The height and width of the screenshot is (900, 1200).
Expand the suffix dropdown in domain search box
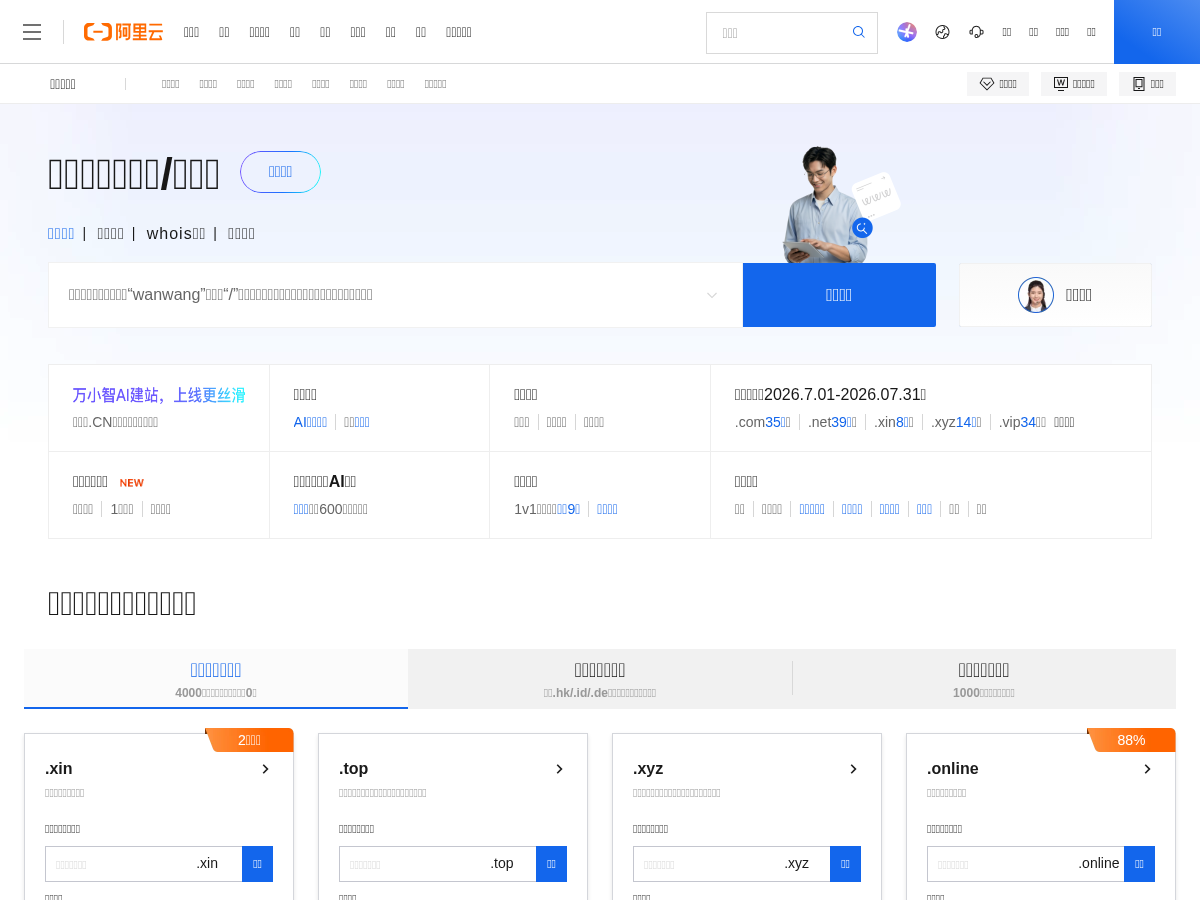tap(712, 295)
